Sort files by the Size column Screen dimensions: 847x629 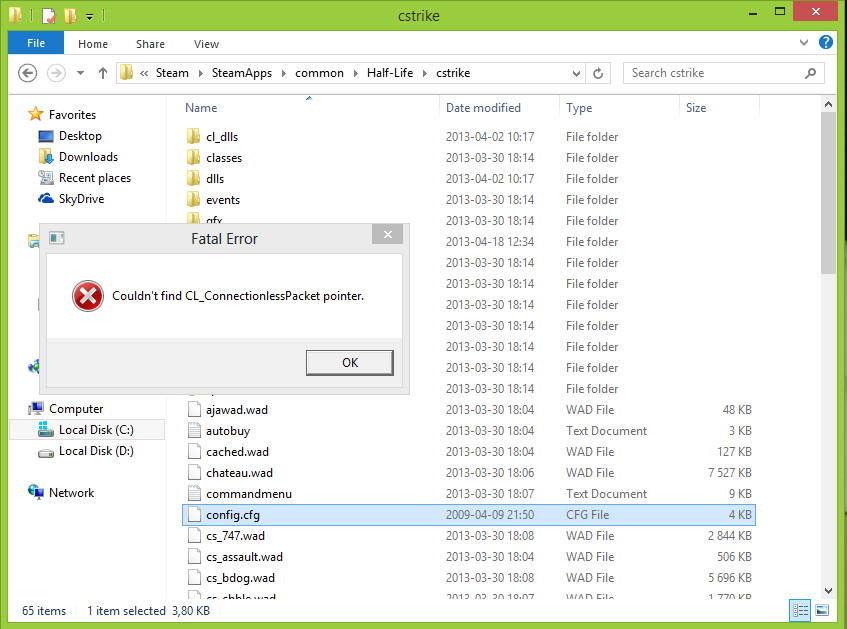coord(696,108)
